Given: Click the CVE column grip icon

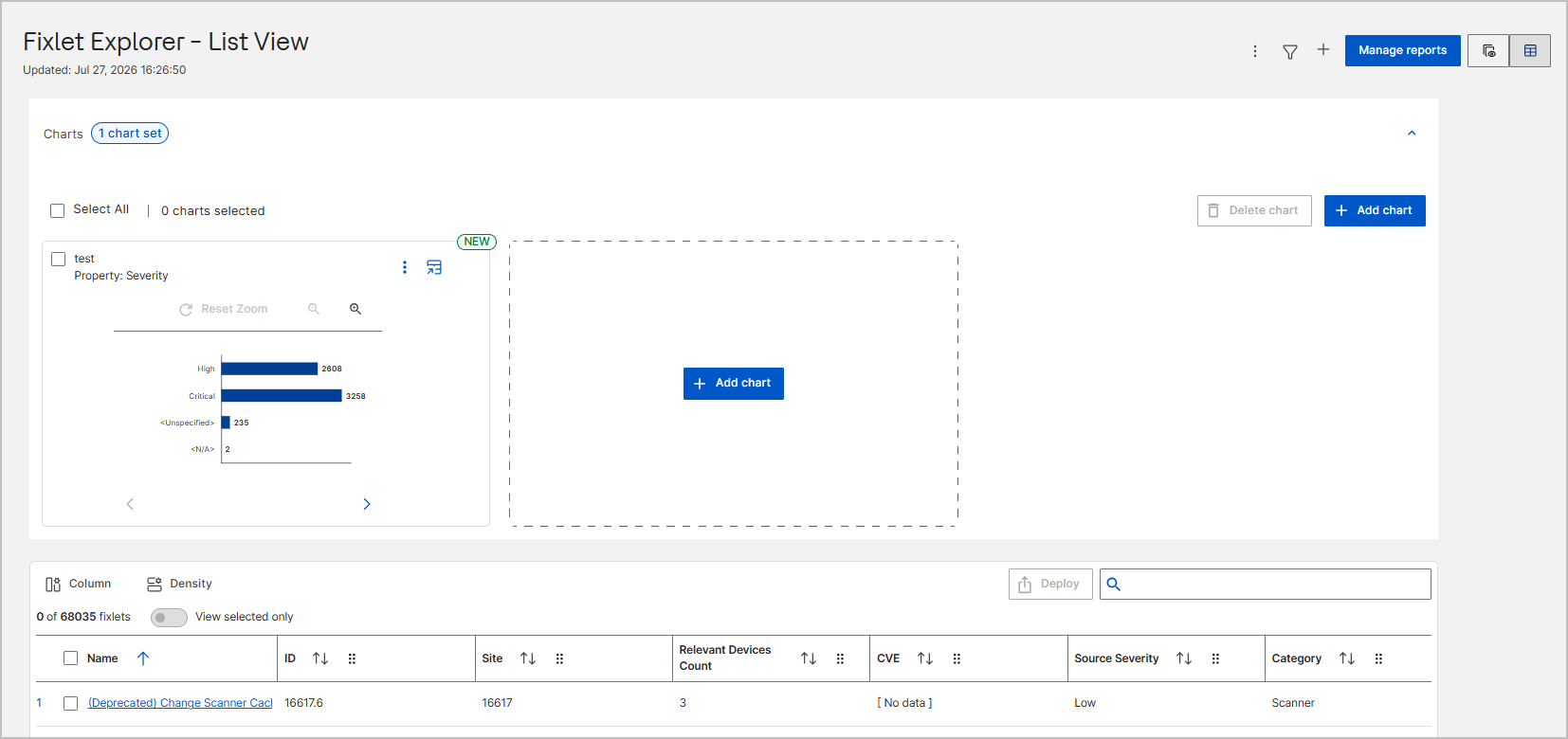Looking at the screenshot, I should coord(957,658).
